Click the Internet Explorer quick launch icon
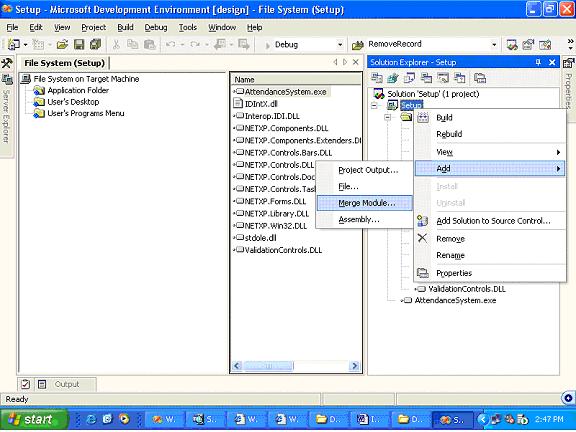This screenshot has width=576, height=432. coord(91,419)
